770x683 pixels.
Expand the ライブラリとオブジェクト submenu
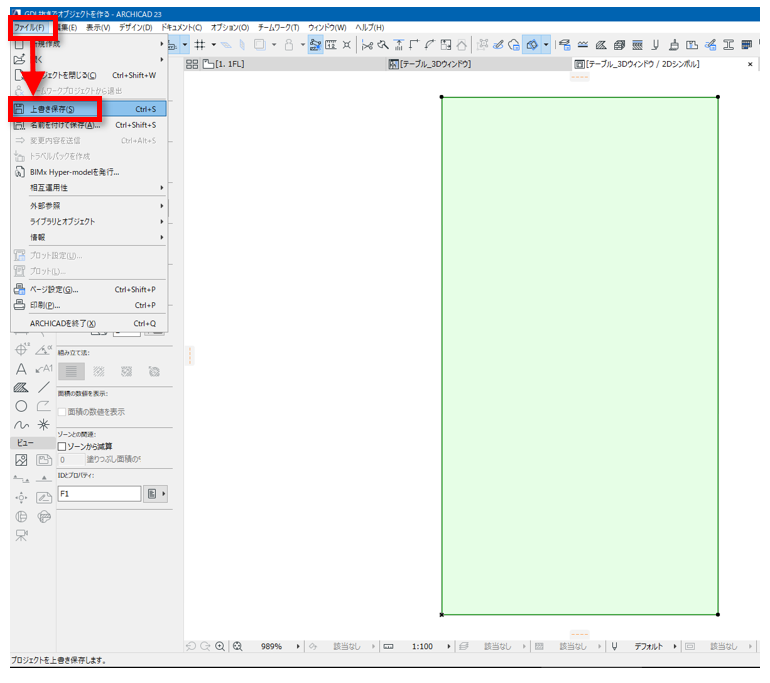(x=89, y=221)
